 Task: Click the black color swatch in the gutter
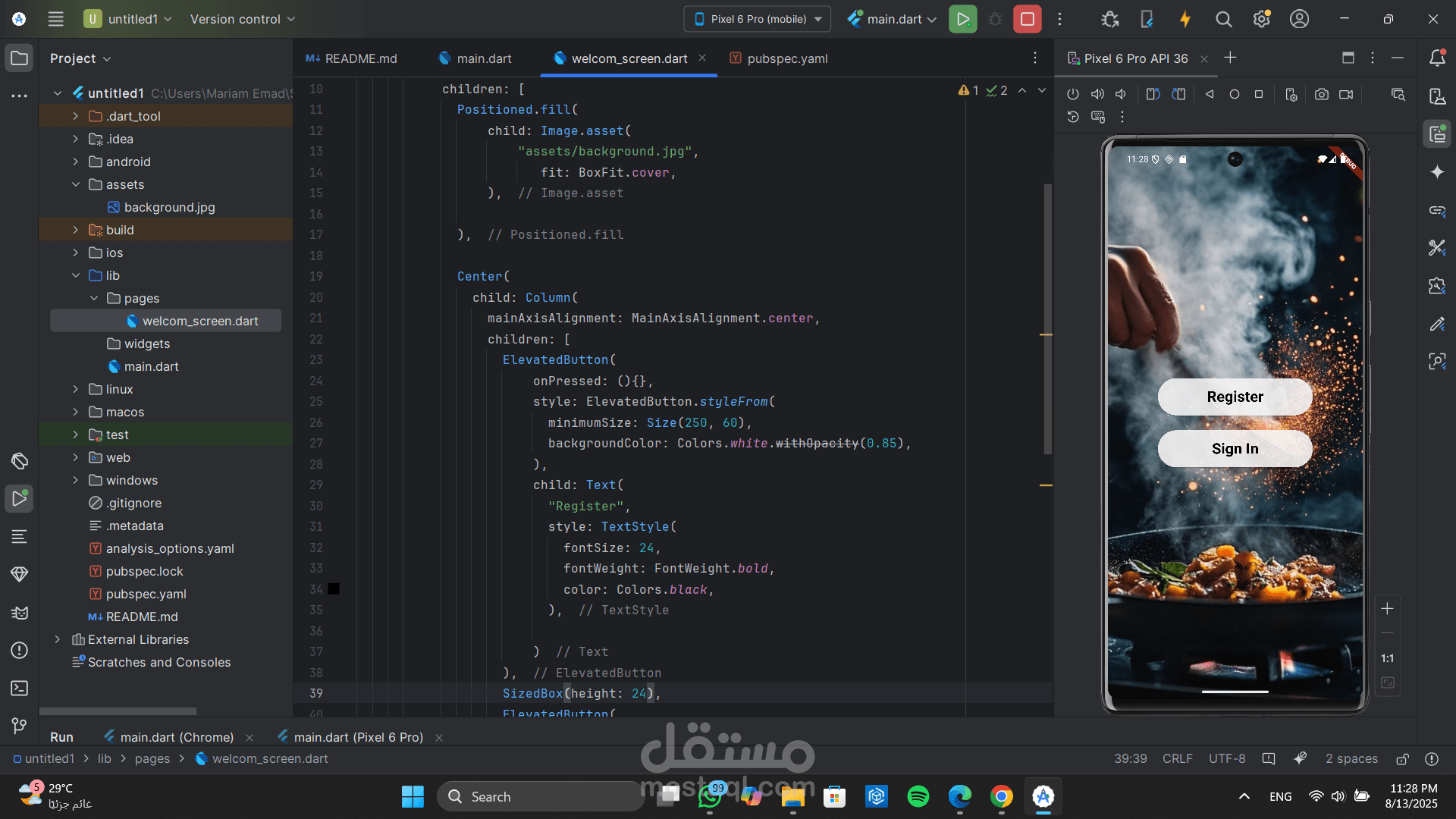(x=334, y=589)
